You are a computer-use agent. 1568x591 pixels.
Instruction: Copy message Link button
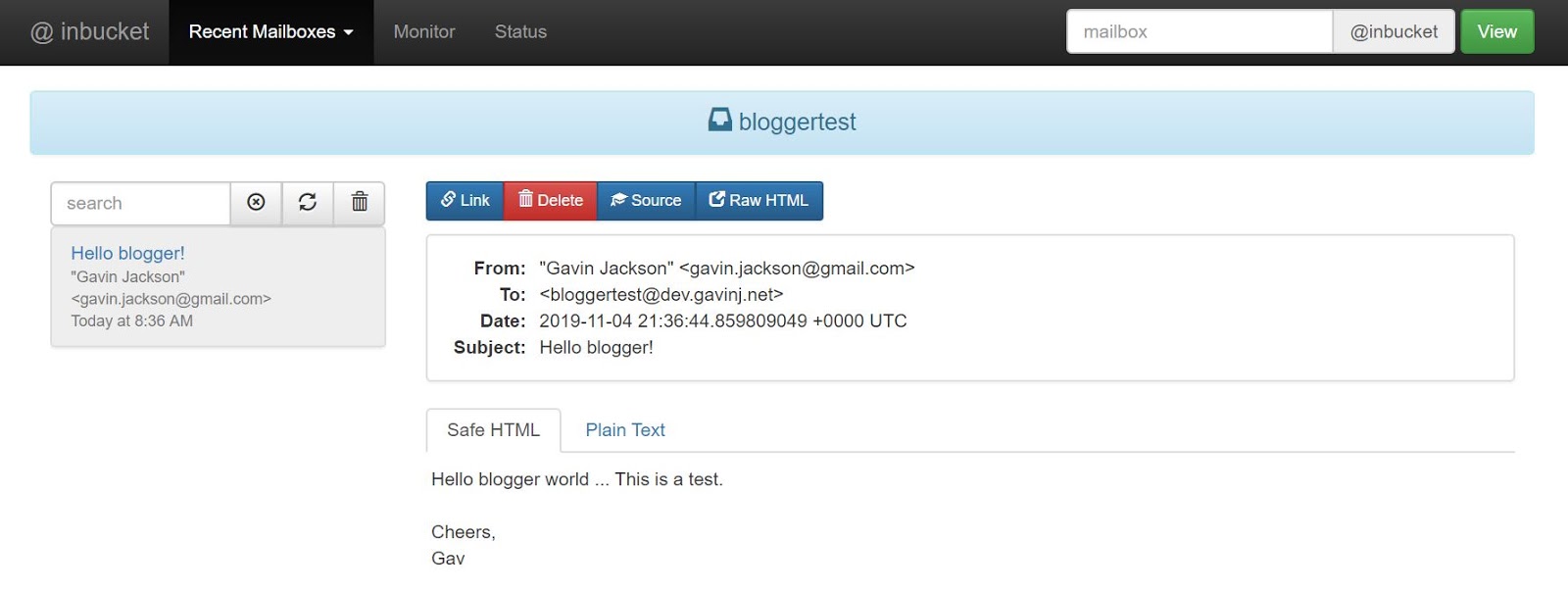465,200
